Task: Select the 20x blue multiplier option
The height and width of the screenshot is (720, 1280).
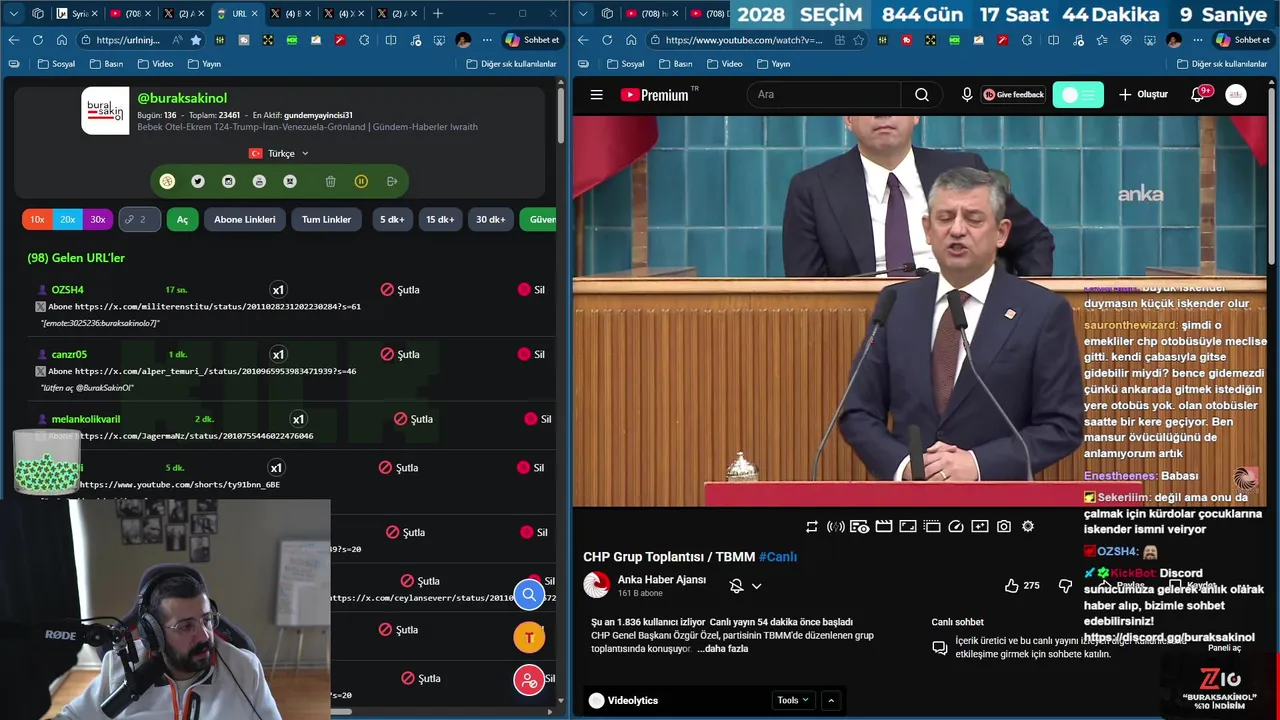Action: click(x=67, y=219)
